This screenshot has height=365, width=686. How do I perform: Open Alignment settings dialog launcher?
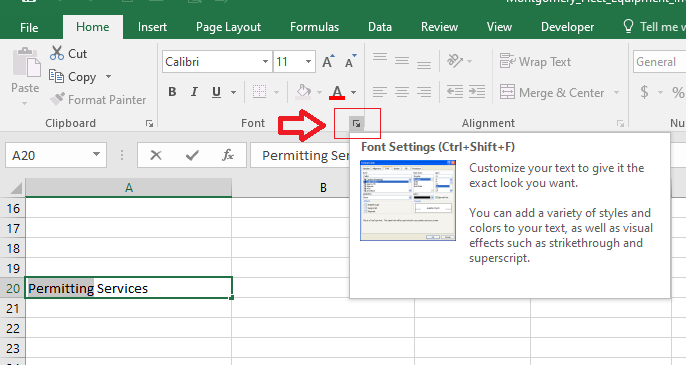point(620,124)
